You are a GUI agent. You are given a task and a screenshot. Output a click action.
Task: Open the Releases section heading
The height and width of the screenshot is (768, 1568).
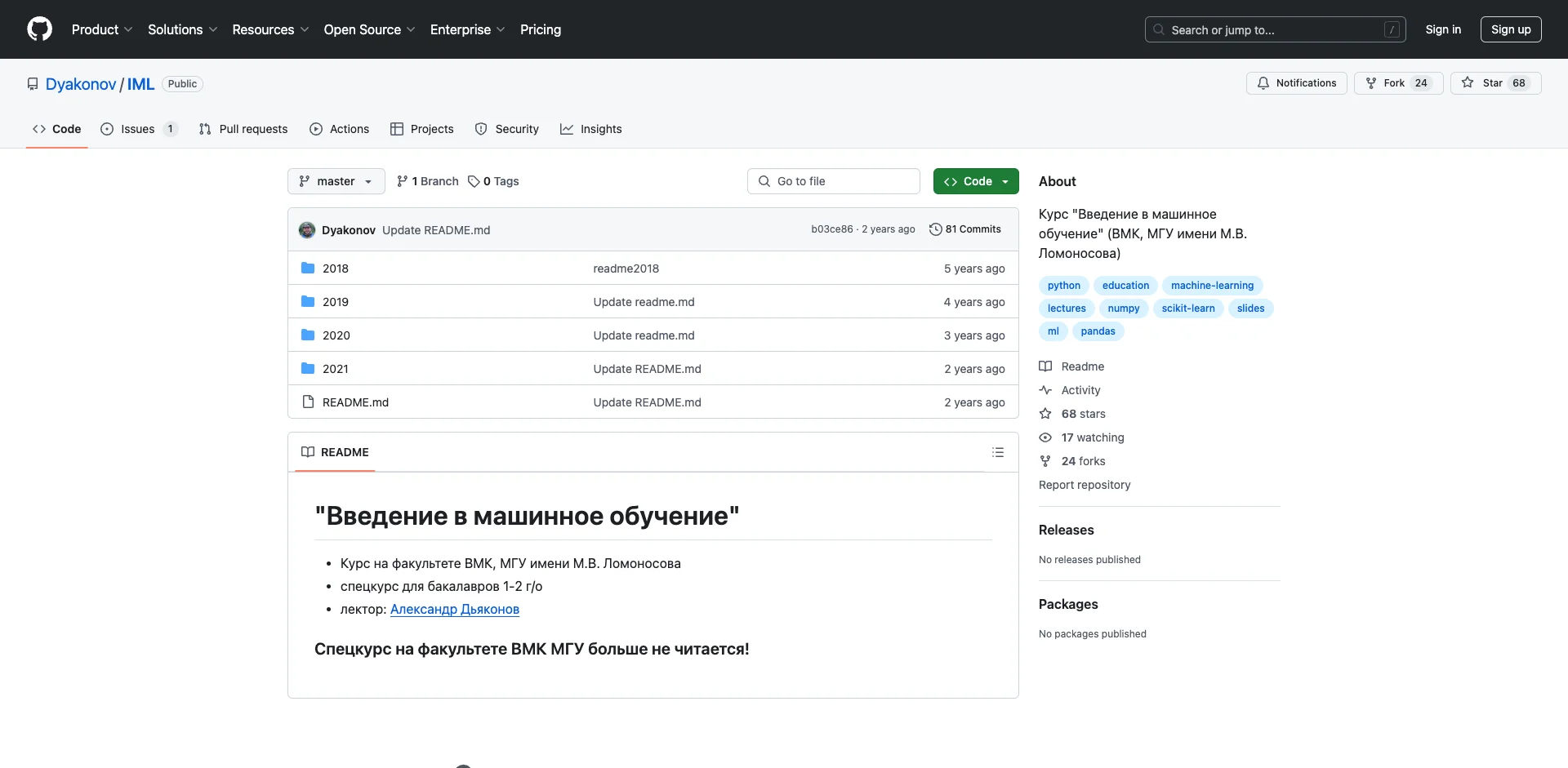click(x=1067, y=530)
